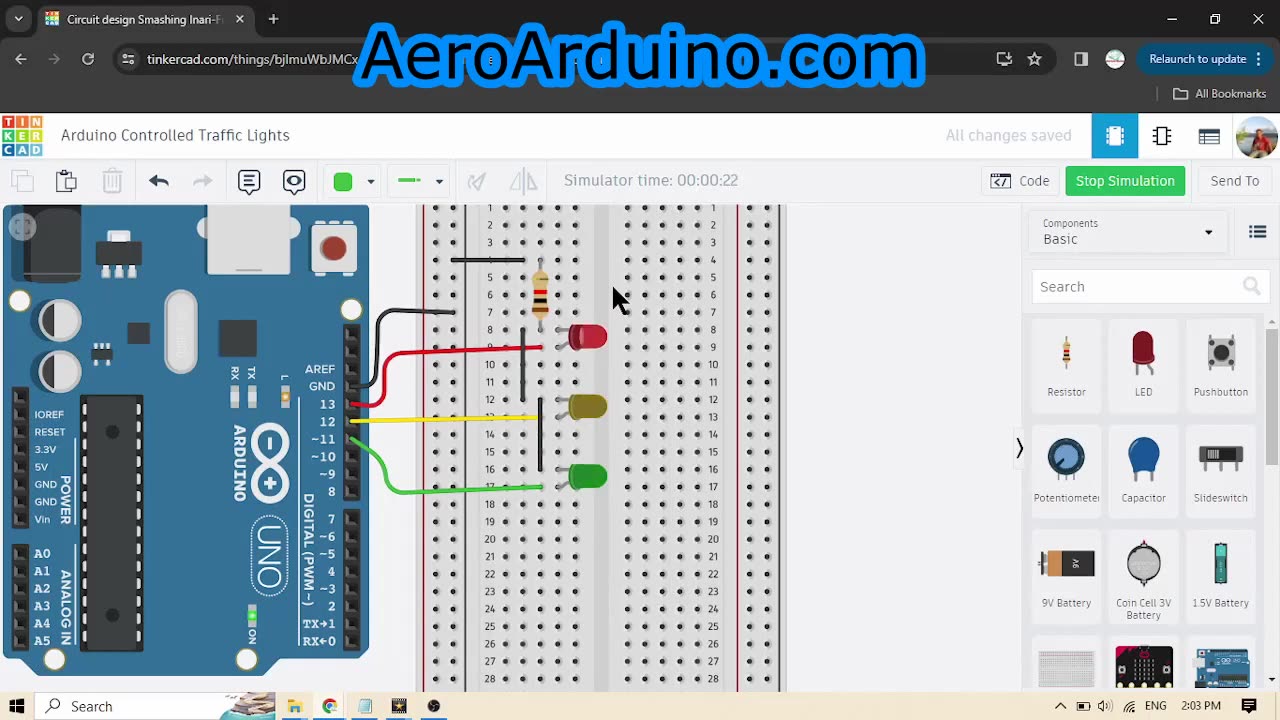Click the Arduino reset button
Screen dimensions: 1280x720
[333, 247]
